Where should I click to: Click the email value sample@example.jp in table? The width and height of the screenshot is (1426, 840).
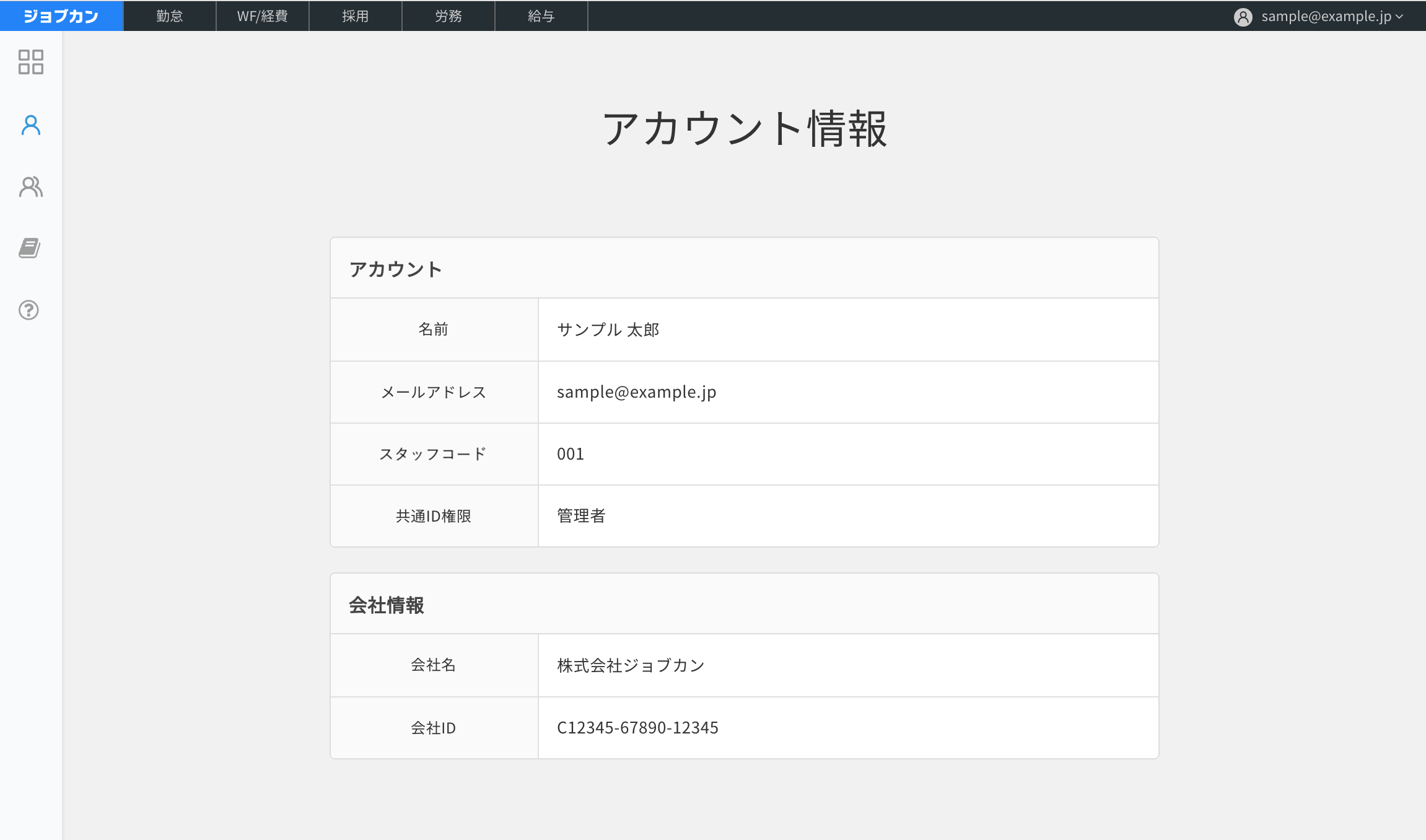coord(636,392)
